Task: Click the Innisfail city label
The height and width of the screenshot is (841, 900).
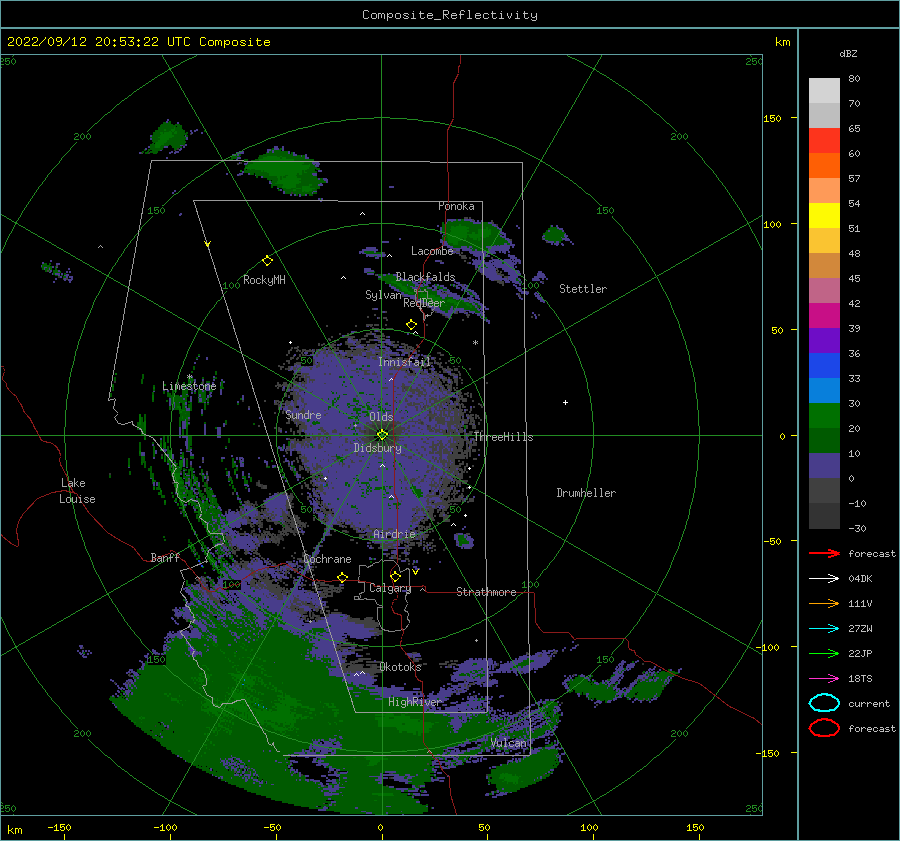Action: pos(404,362)
